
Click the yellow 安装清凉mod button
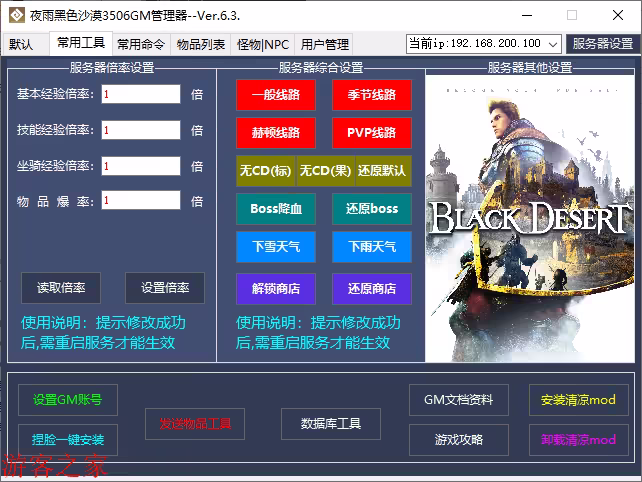(579, 400)
